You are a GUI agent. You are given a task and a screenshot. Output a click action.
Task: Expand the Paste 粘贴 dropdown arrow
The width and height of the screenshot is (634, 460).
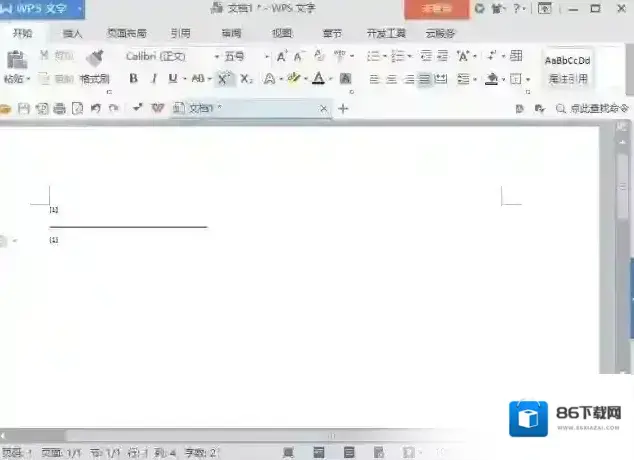29,79
